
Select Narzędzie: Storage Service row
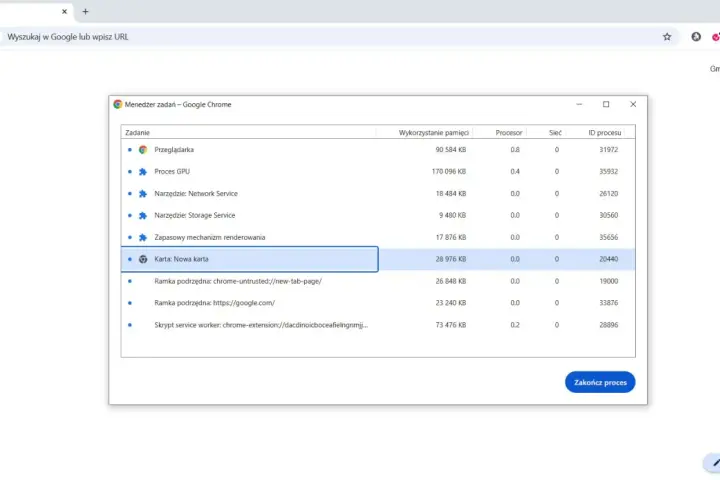pos(378,215)
